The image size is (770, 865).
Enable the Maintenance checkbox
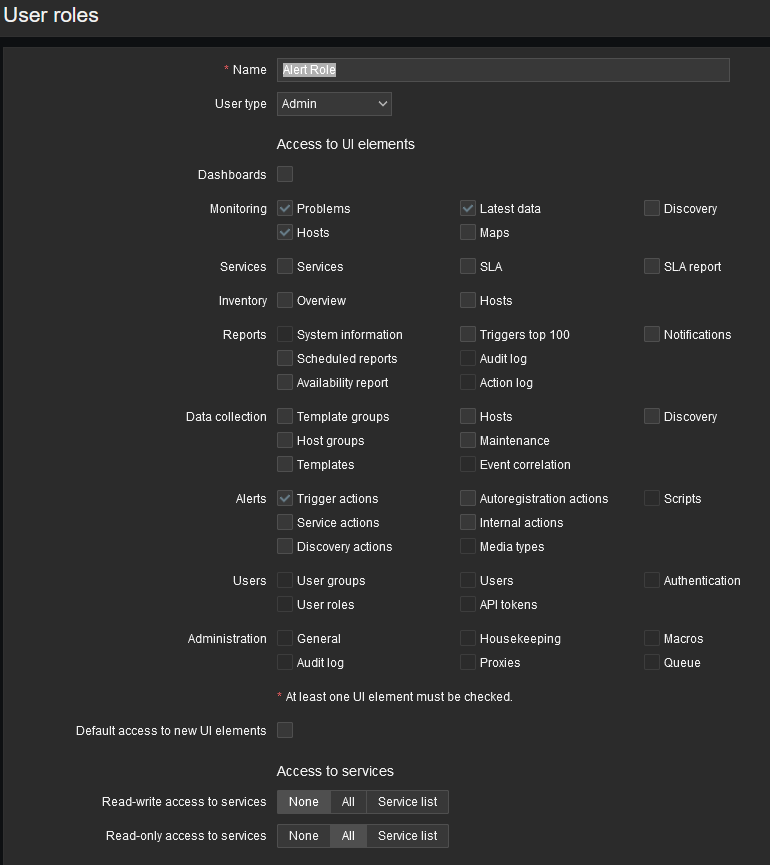(468, 441)
